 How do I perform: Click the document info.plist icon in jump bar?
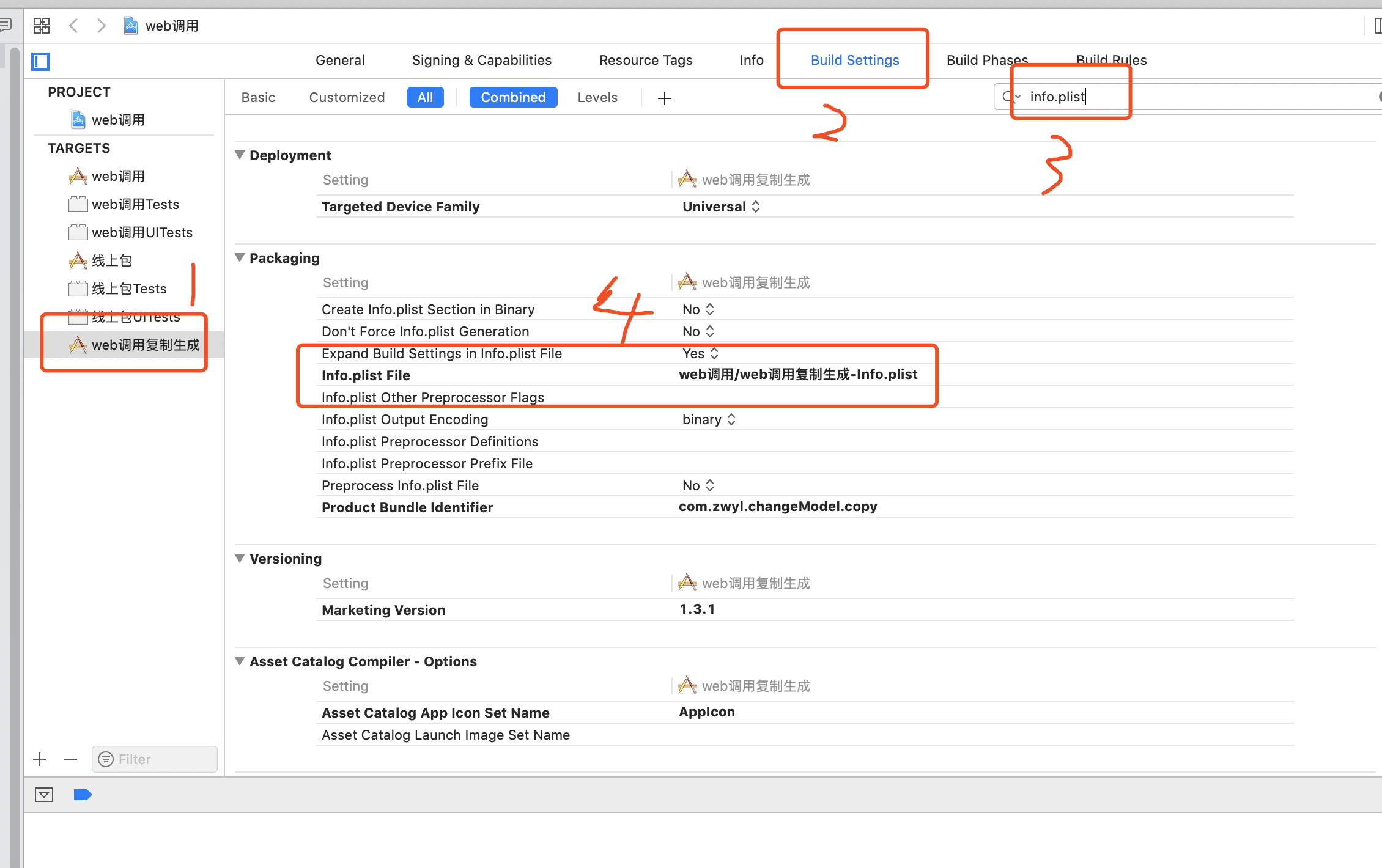(131, 26)
